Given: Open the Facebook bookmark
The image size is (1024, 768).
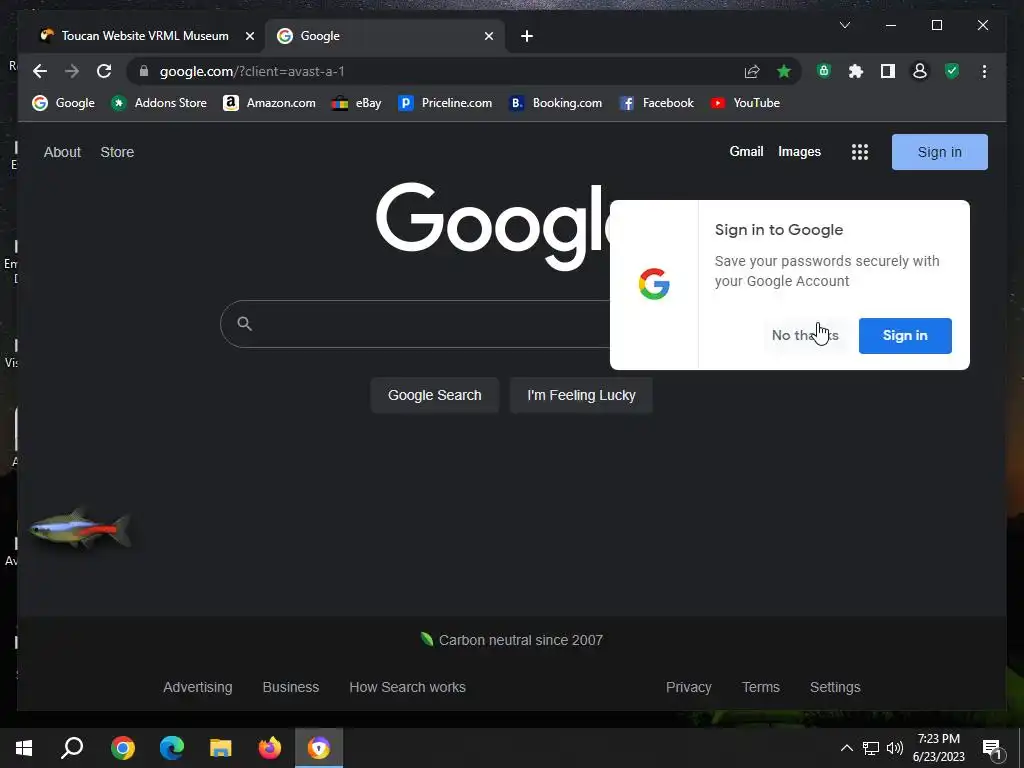Looking at the screenshot, I should 656,103.
